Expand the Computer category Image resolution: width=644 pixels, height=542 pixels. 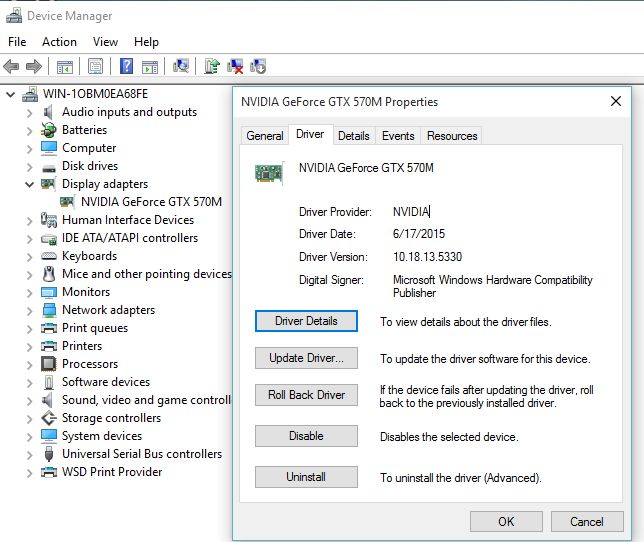29,149
